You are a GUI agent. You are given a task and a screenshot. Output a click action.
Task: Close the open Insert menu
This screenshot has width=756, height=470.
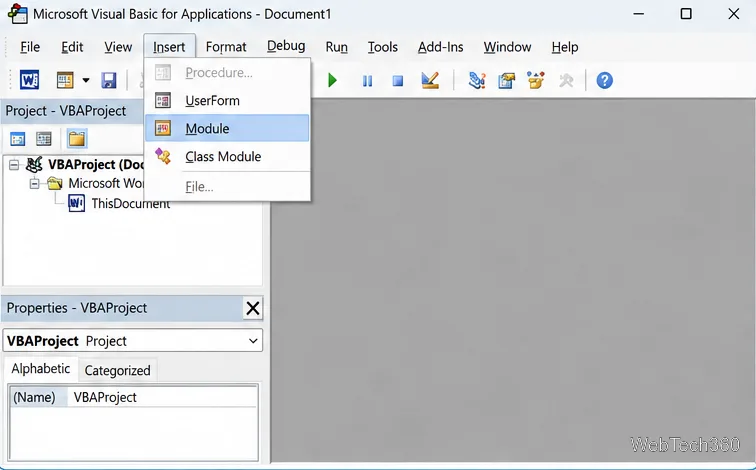pyautogui.click(x=169, y=47)
